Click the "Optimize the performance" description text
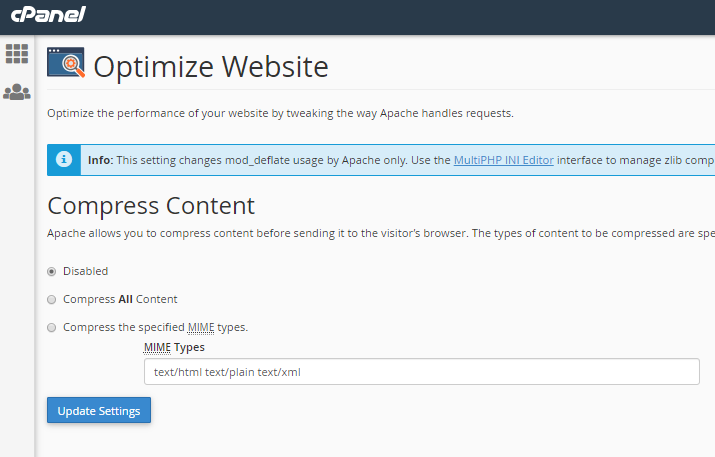Viewport: 715px width, 457px height. tap(280, 113)
